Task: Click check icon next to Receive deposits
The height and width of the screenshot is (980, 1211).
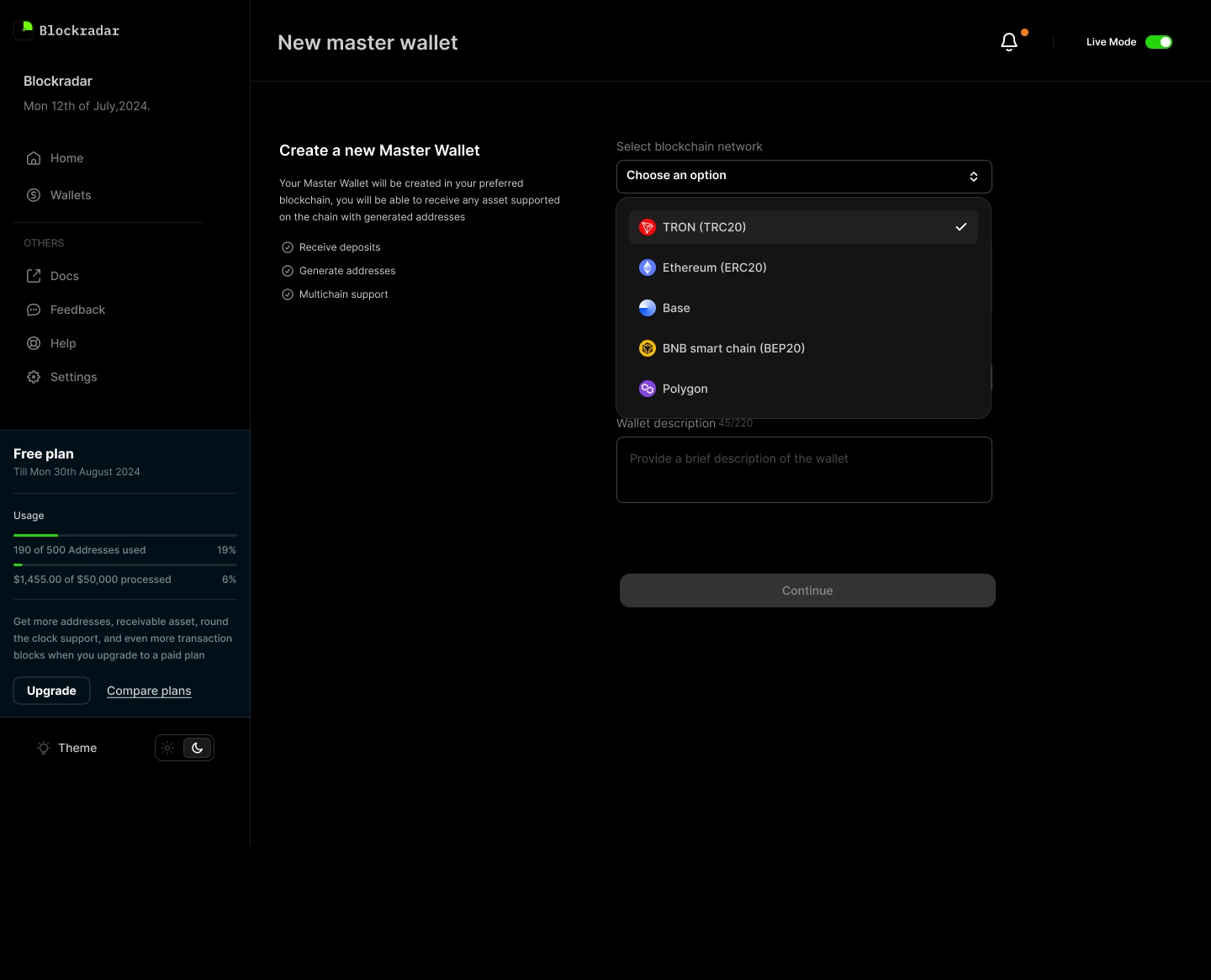Action: [x=288, y=247]
